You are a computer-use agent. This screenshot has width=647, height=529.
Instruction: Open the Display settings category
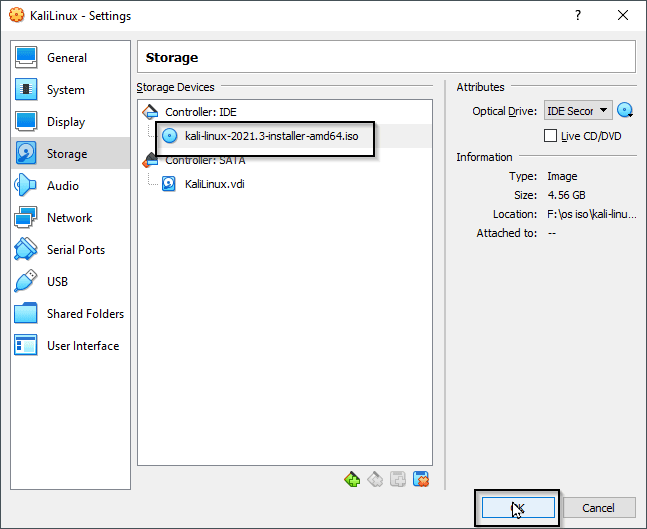click(70, 121)
